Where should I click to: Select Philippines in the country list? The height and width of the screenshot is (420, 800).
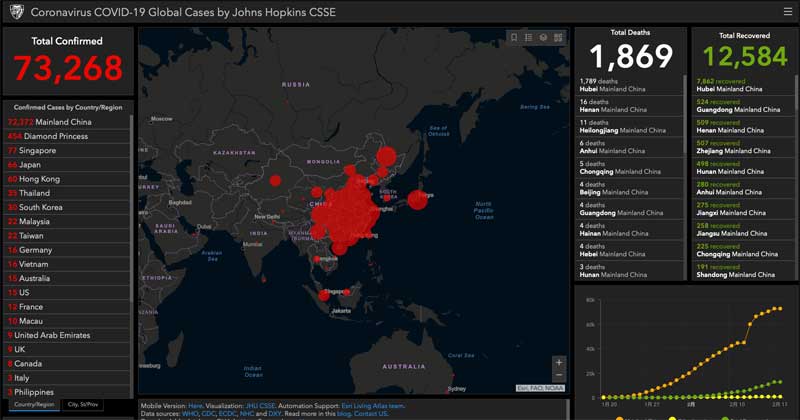click(67, 392)
